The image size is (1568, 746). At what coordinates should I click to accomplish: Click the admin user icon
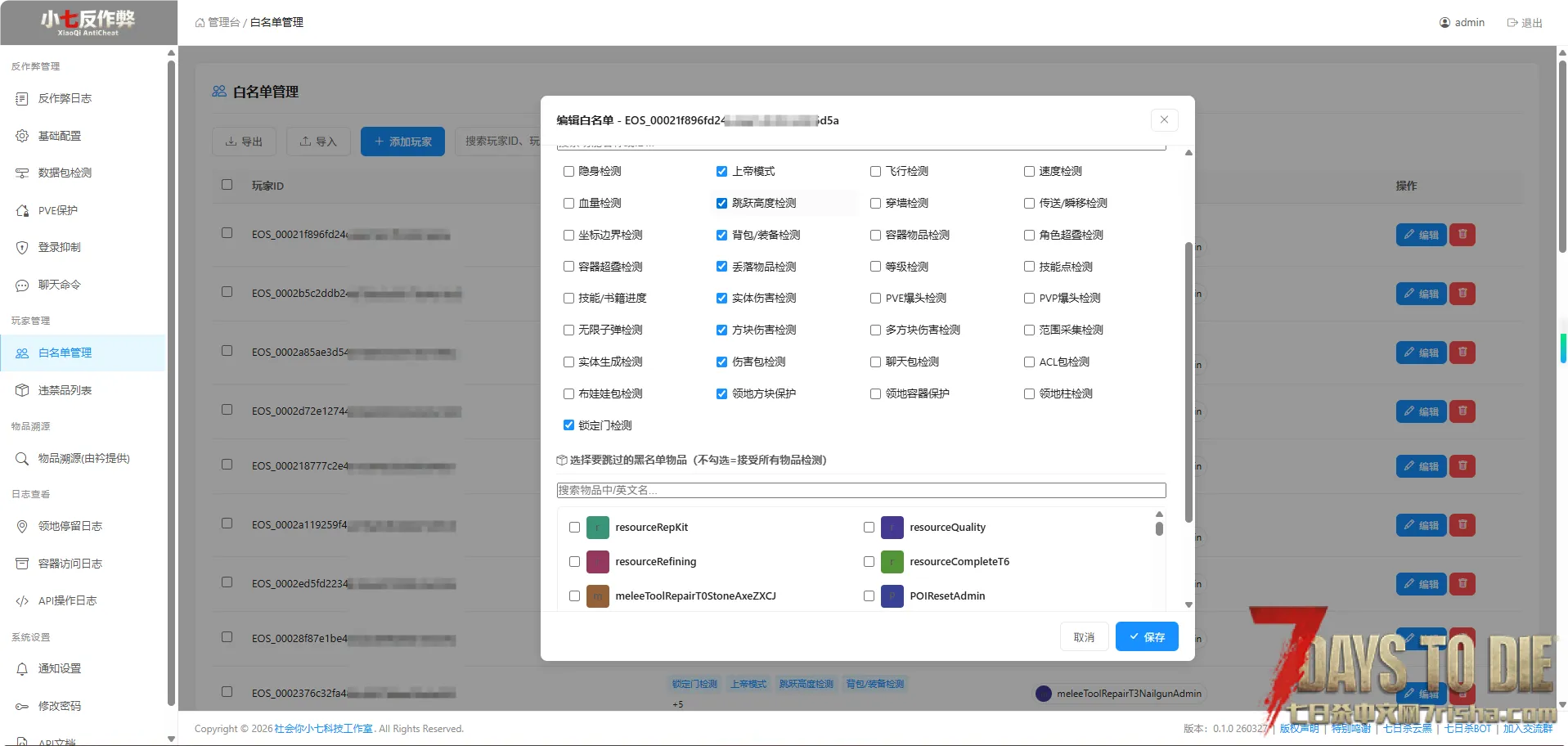pos(1444,23)
